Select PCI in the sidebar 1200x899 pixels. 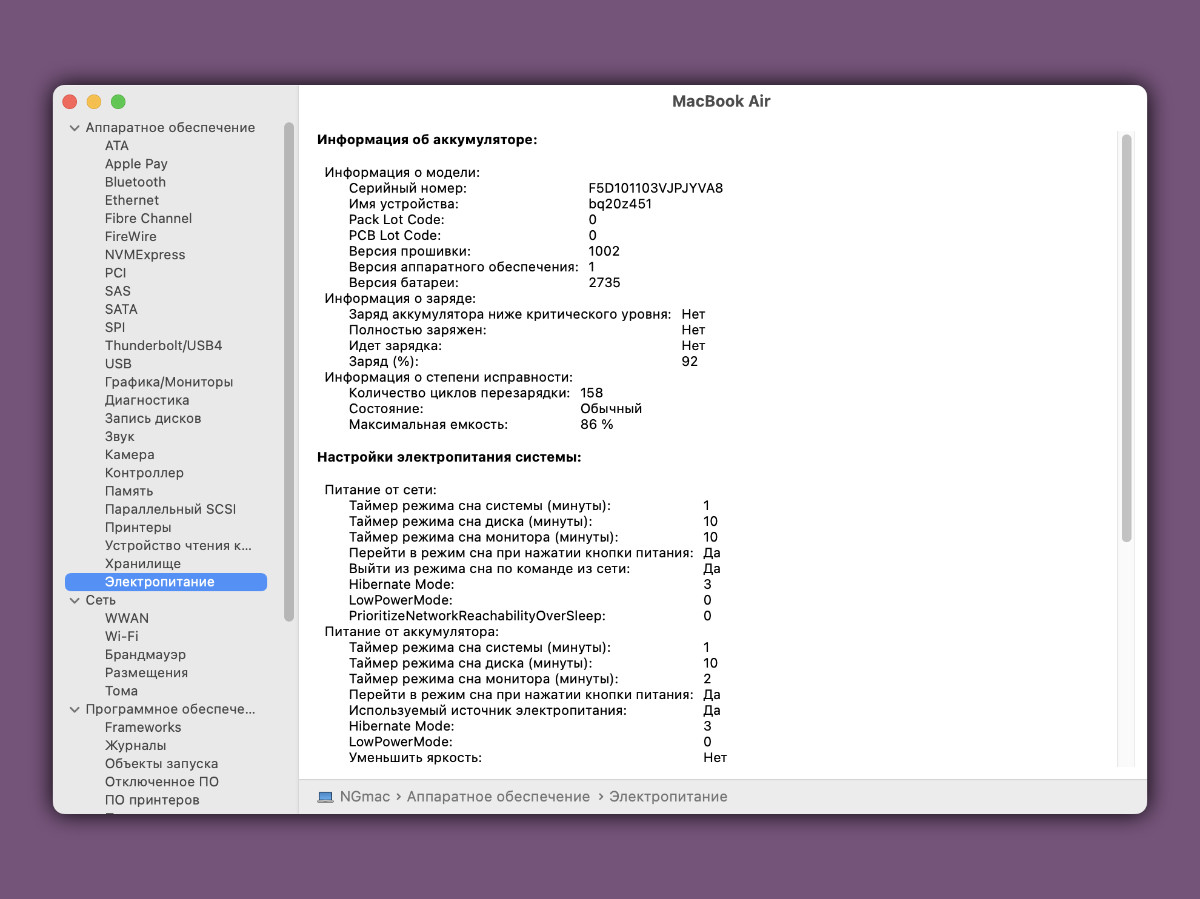[116, 273]
